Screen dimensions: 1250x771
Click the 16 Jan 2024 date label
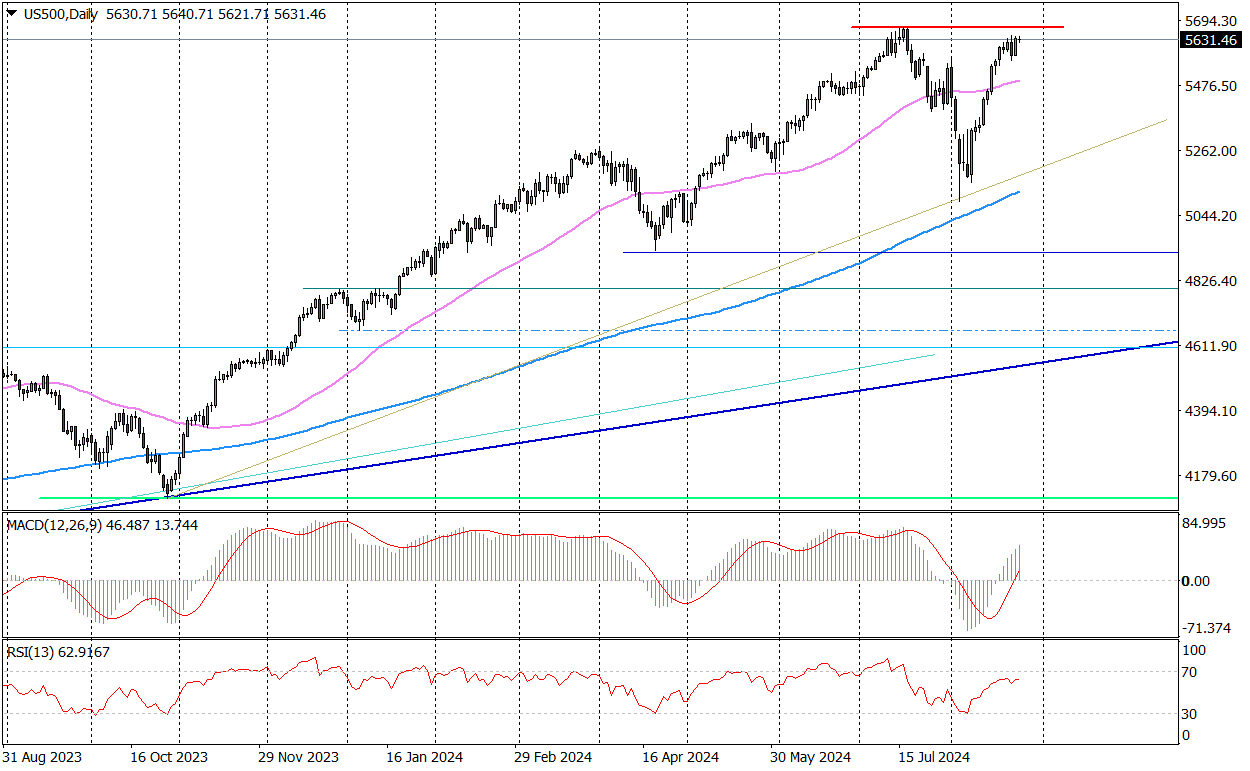[424, 758]
